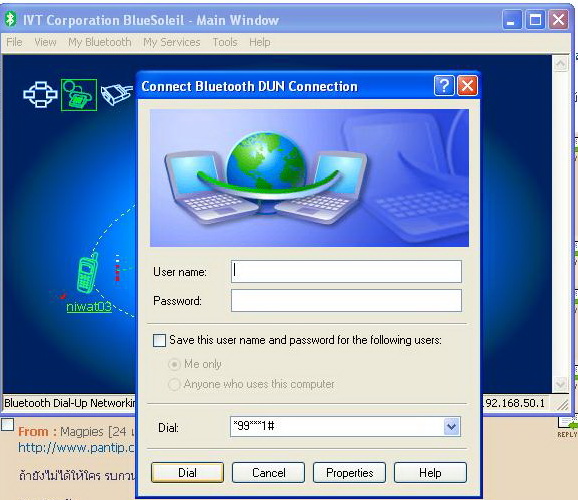Viewport: 578px width, 500px height.
Task: Click the red signal strength indicator near the phone
Action: pyautogui.click(x=118, y=268)
